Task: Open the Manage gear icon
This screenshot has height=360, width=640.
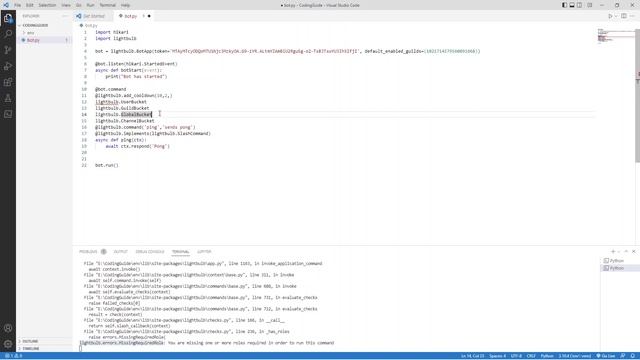Action: click(8, 344)
